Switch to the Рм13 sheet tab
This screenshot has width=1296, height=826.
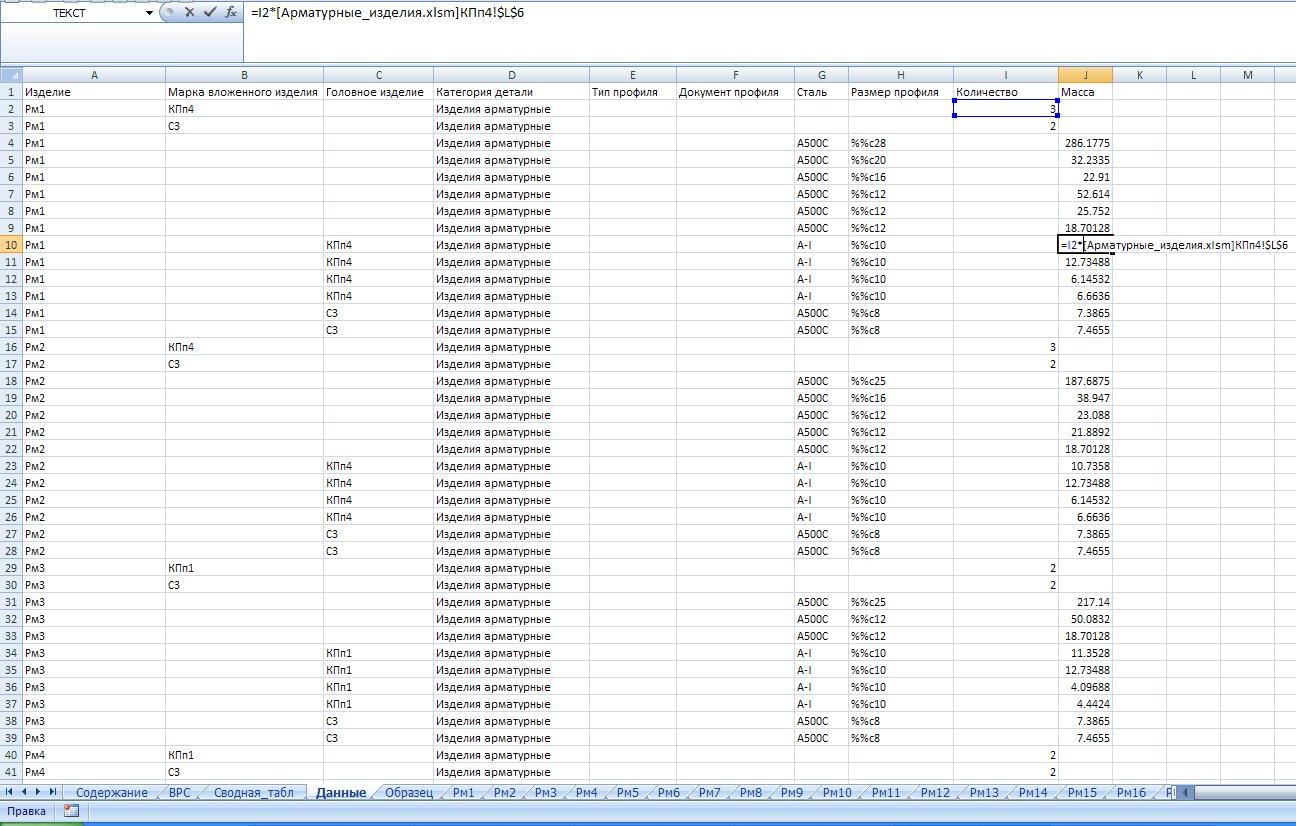(983, 793)
